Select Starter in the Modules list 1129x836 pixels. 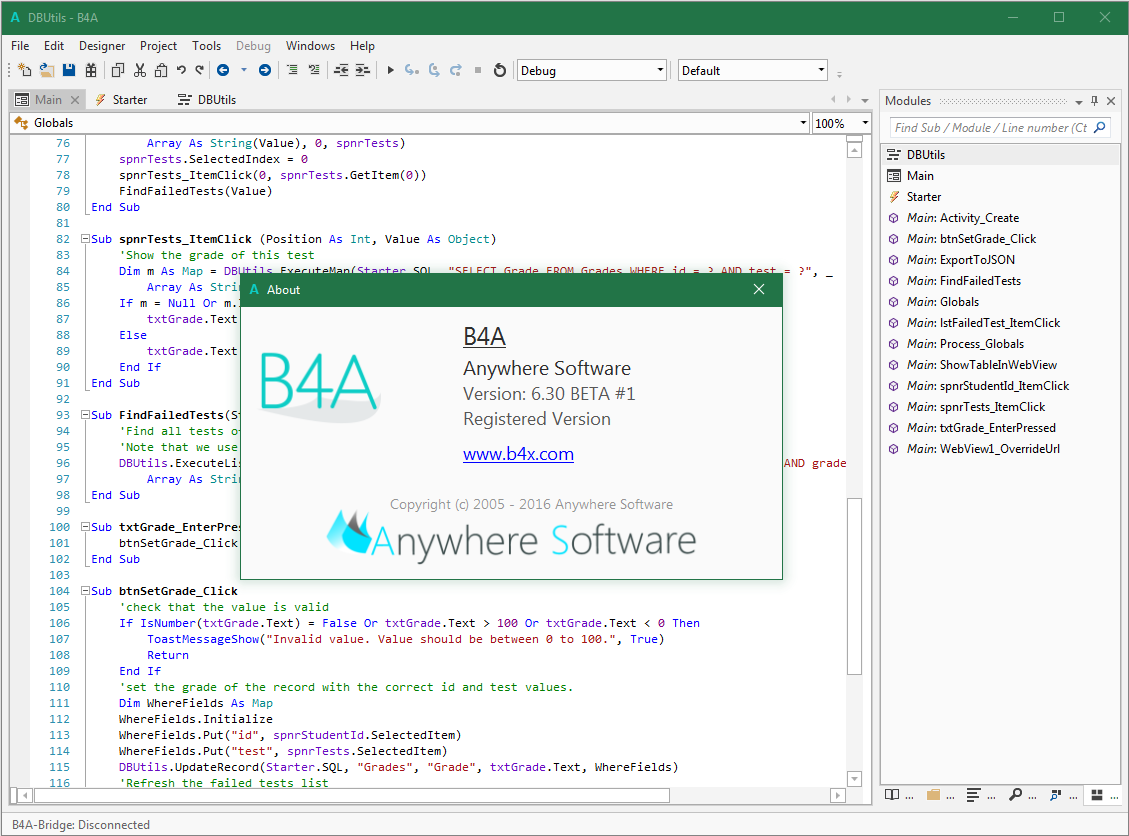coord(1000,197)
